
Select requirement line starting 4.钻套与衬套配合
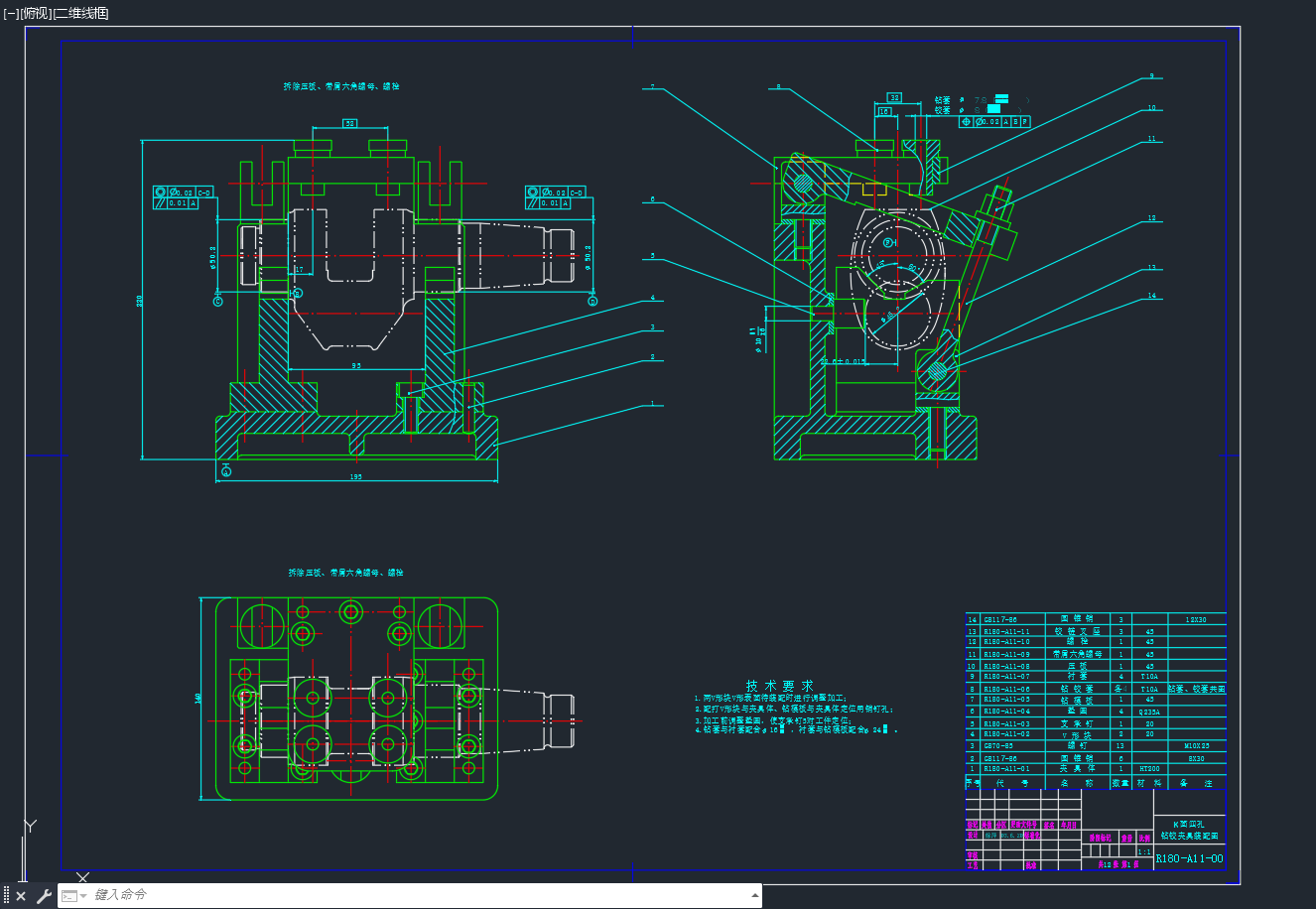coord(796,730)
